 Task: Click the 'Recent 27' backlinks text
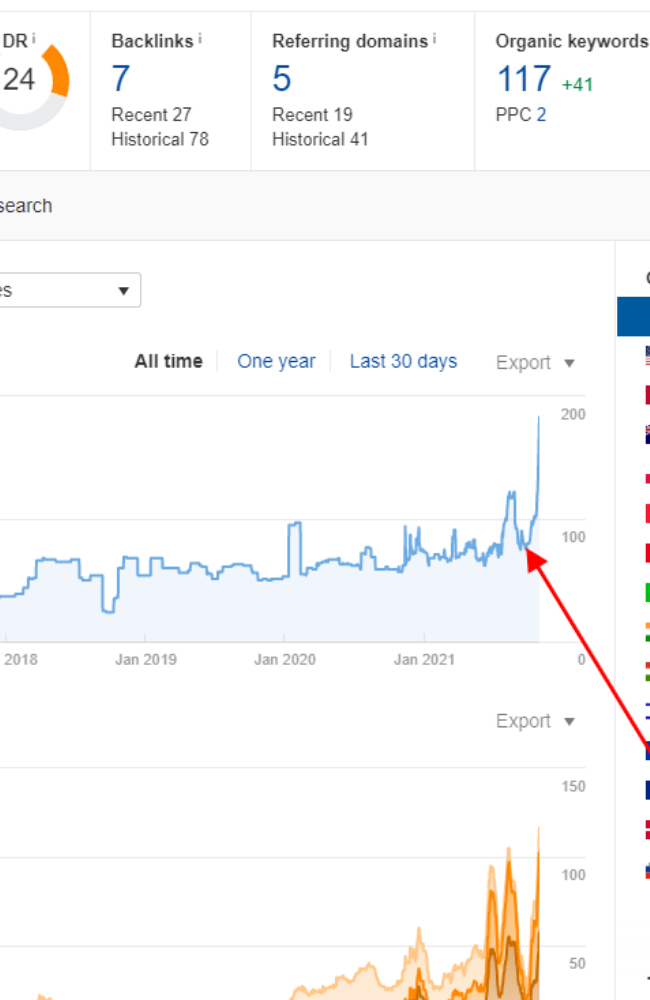pyautogui.click(x=151, y=115)
